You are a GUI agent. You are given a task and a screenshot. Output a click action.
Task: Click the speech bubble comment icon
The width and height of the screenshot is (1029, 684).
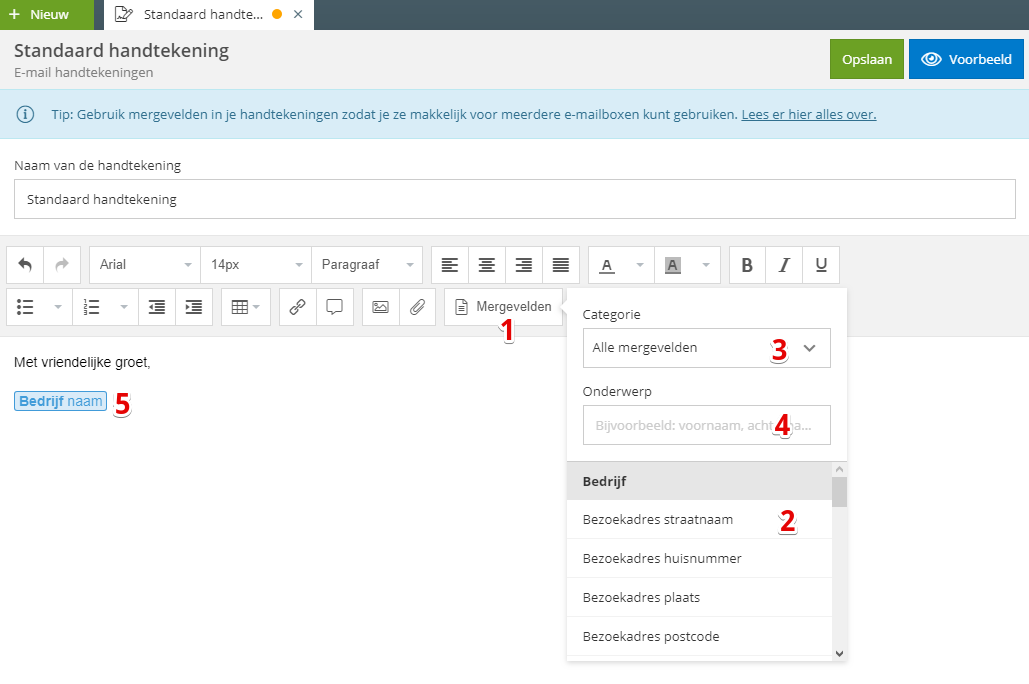(x=335, y=307)
